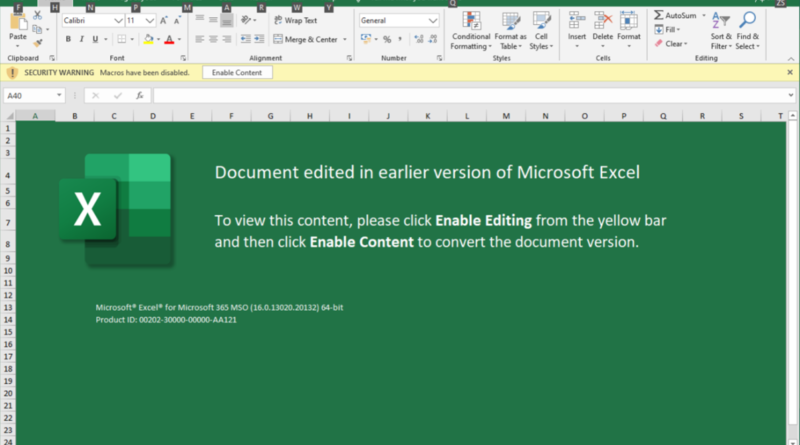Click the Cut scissors icon
The width and height of the screenshot is (800, 445).
tap(37, 16)
